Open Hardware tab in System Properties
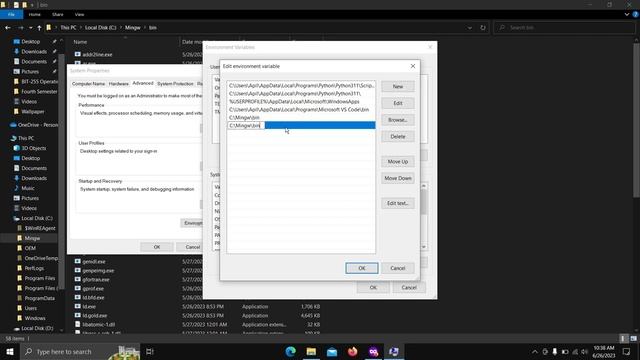Viewport: 640px width, 360px height. tap(119, 84)
